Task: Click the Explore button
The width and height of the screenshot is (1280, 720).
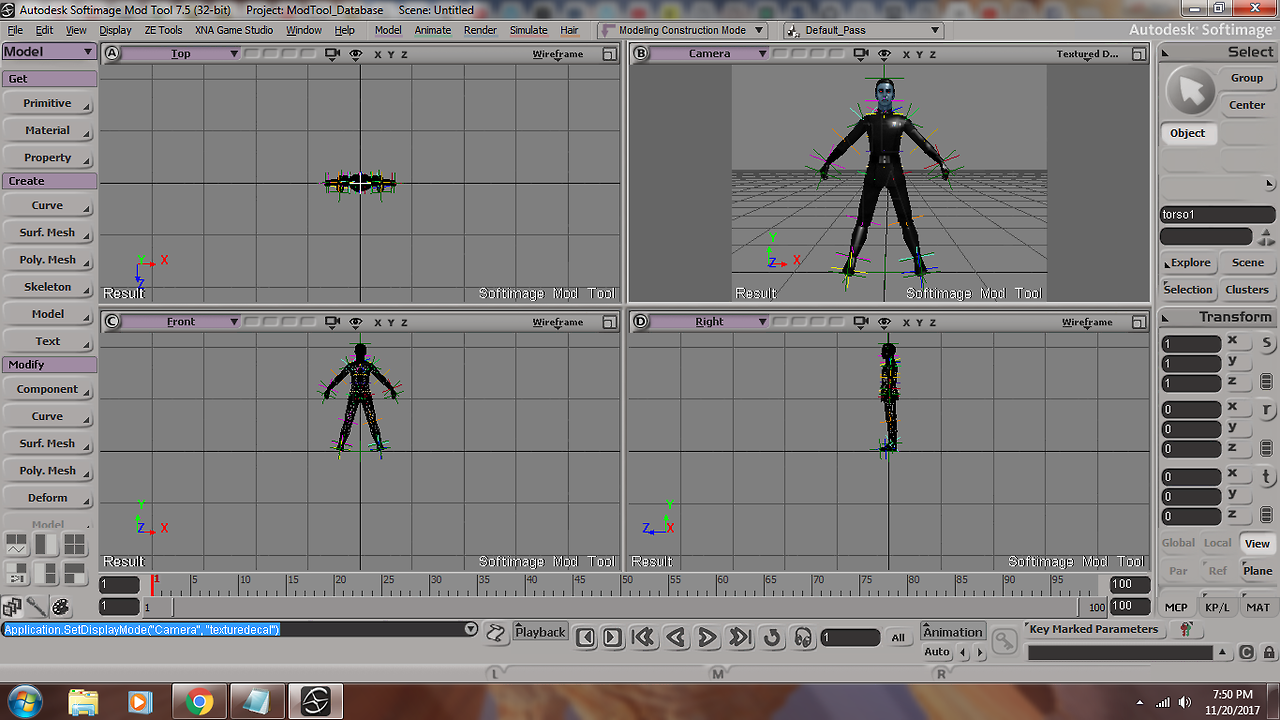Action: 1189,263
